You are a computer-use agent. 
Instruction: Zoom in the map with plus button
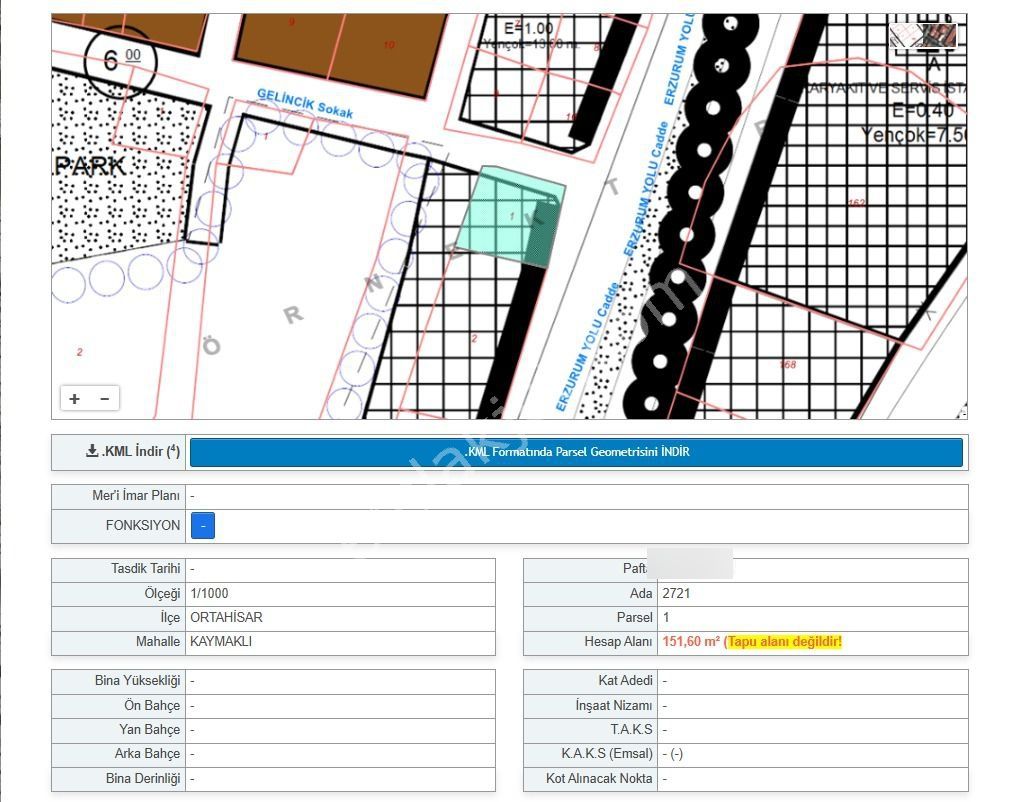tap(75, 398)
